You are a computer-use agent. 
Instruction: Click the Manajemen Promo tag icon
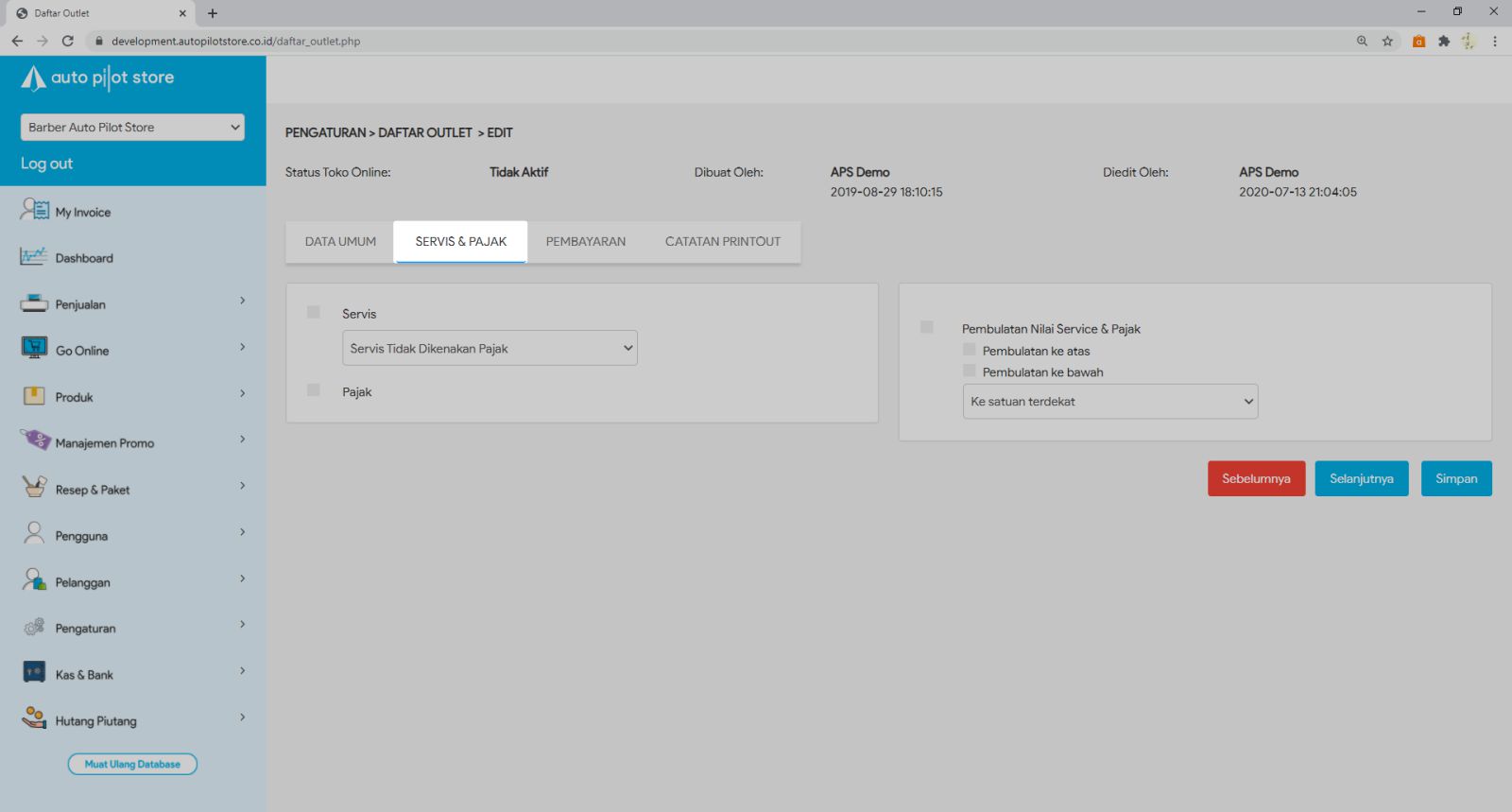tap(34, 441)
